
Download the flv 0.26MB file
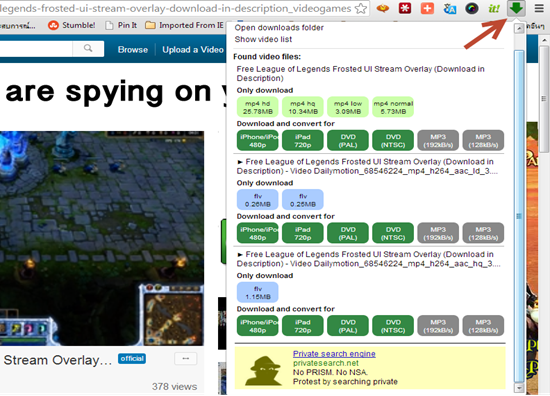point(257,200)
